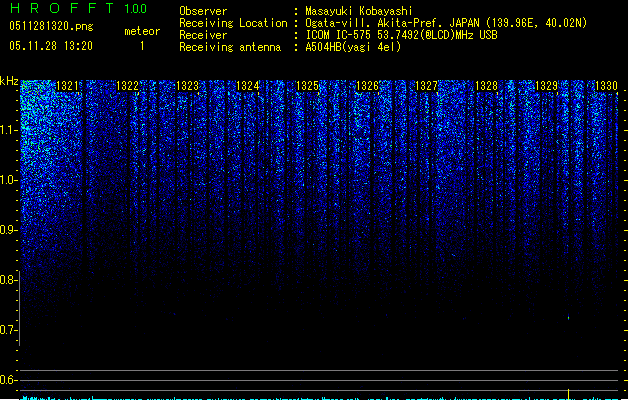629x400 pixels.
Task: Click the 1322 time marker
Action: click(128, 85)
